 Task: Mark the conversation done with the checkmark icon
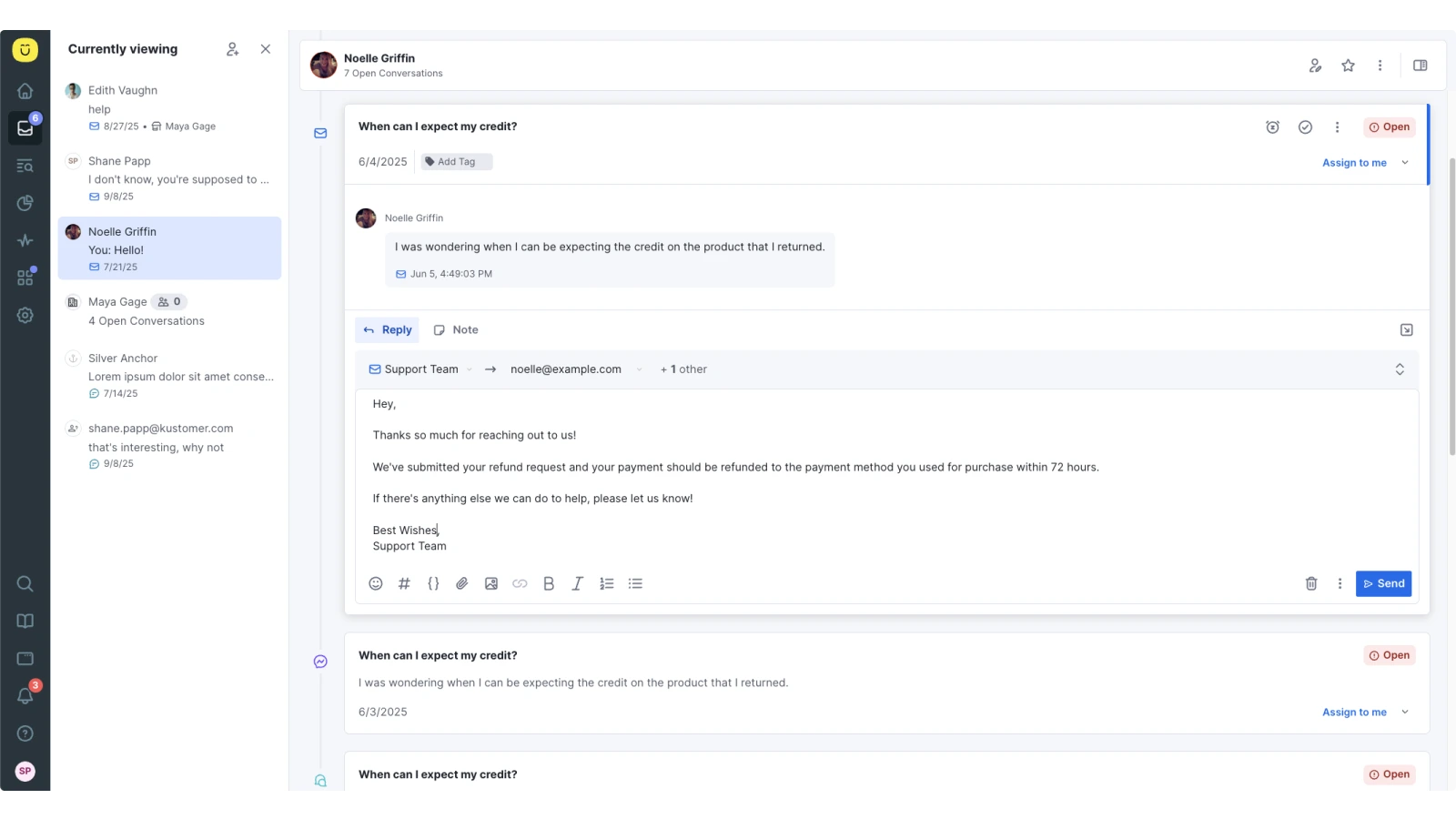pos(1305,127)
